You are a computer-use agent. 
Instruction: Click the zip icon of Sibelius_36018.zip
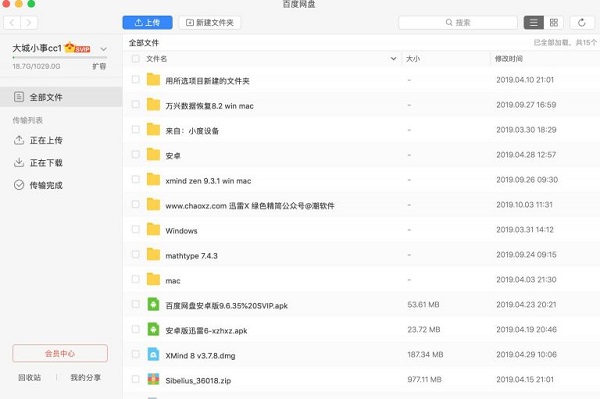[153, 379]
